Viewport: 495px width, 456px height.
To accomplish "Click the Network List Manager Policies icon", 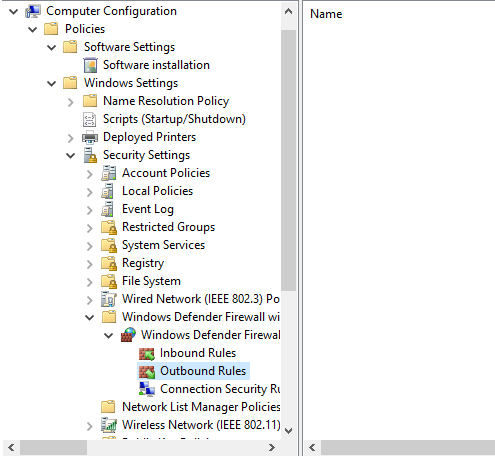I will coord(108,407).
